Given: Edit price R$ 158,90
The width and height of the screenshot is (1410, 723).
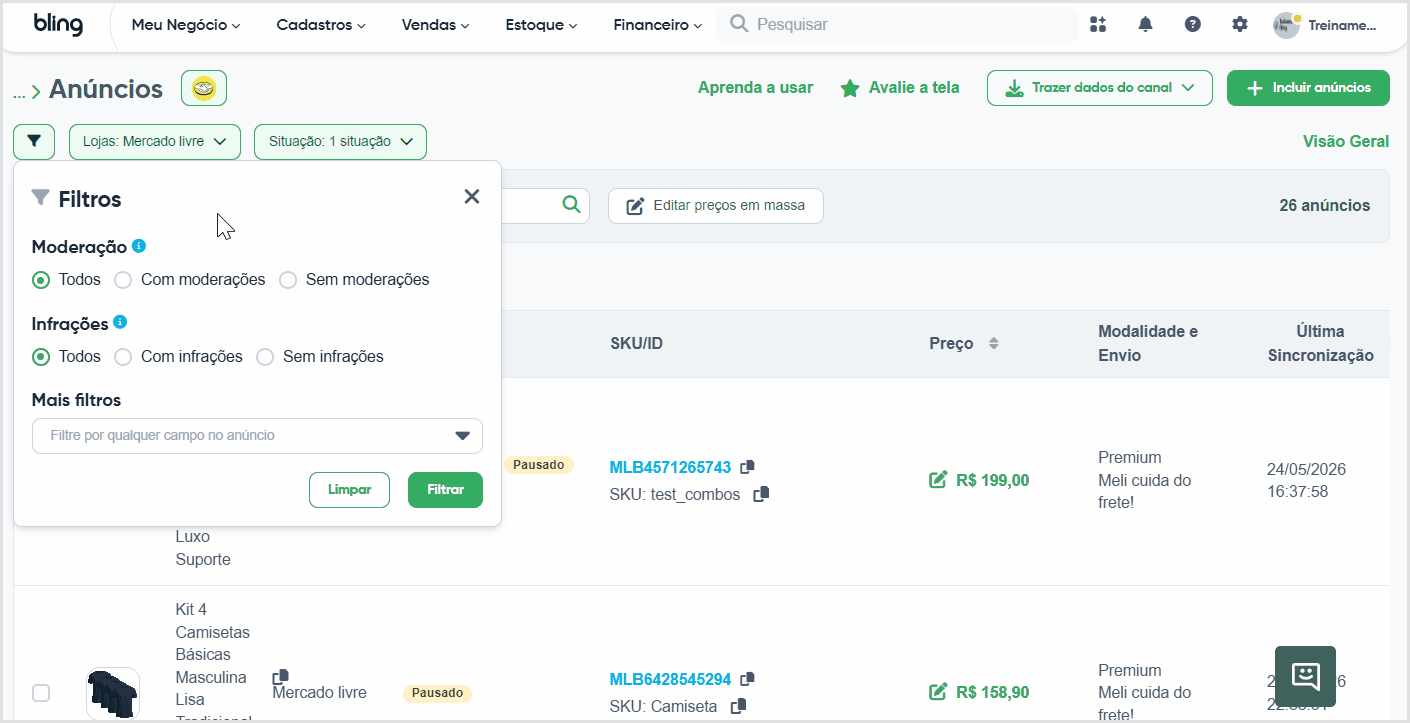Looking at the screenshot, I should coord(938,692).
